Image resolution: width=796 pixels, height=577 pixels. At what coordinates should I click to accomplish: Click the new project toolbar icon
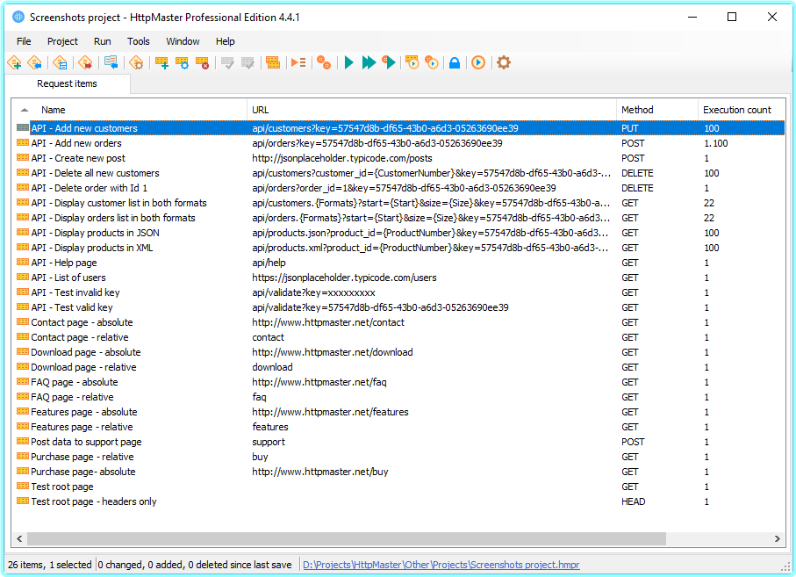pyautogui.click(x=14, y=63)
